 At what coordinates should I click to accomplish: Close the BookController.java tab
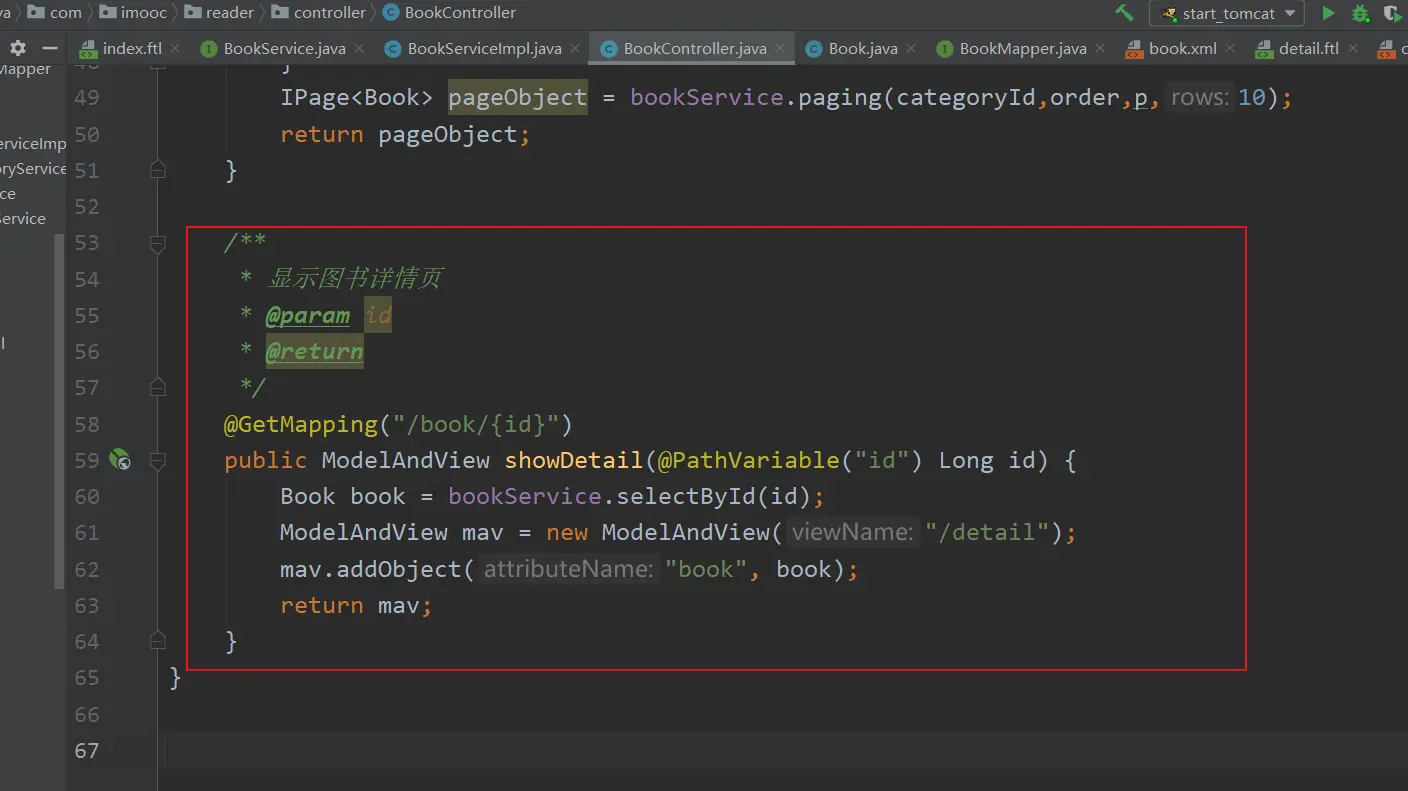click(781, 48)
